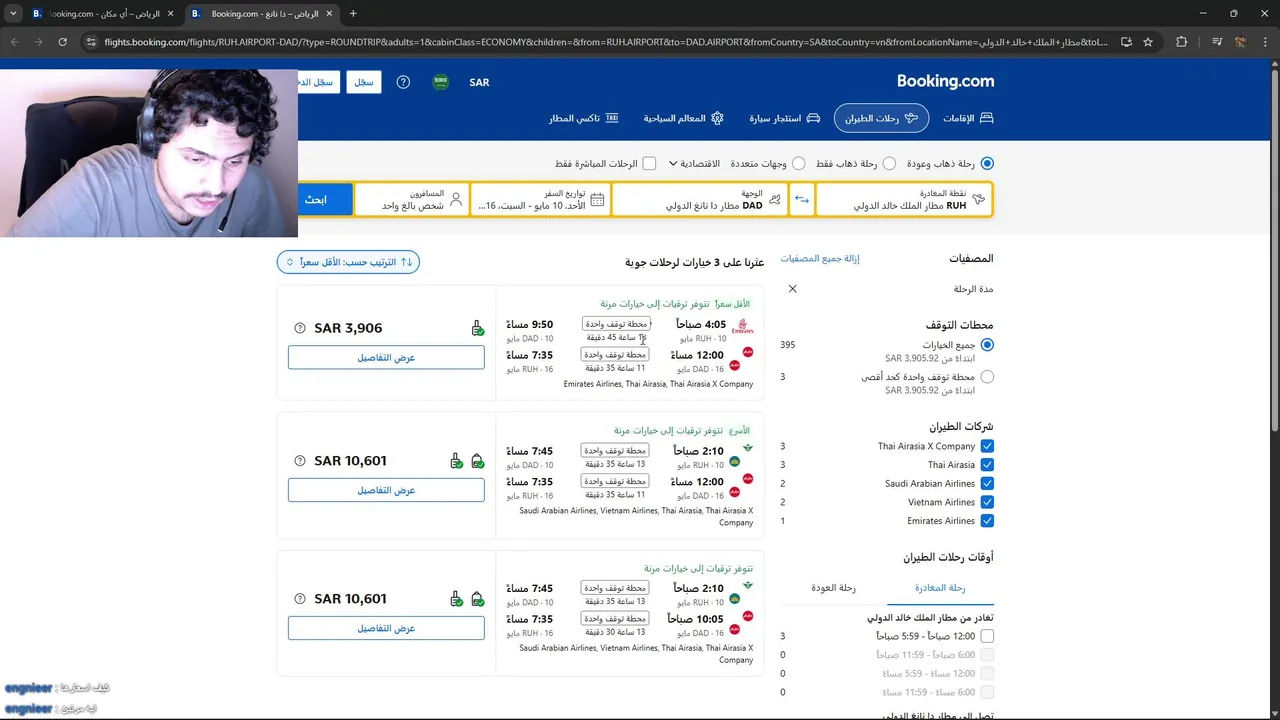Image resolution: width=1280 pixels, height=720 pixels.
Task: Select the all stop options radio button
Action: tap(987, 345)
